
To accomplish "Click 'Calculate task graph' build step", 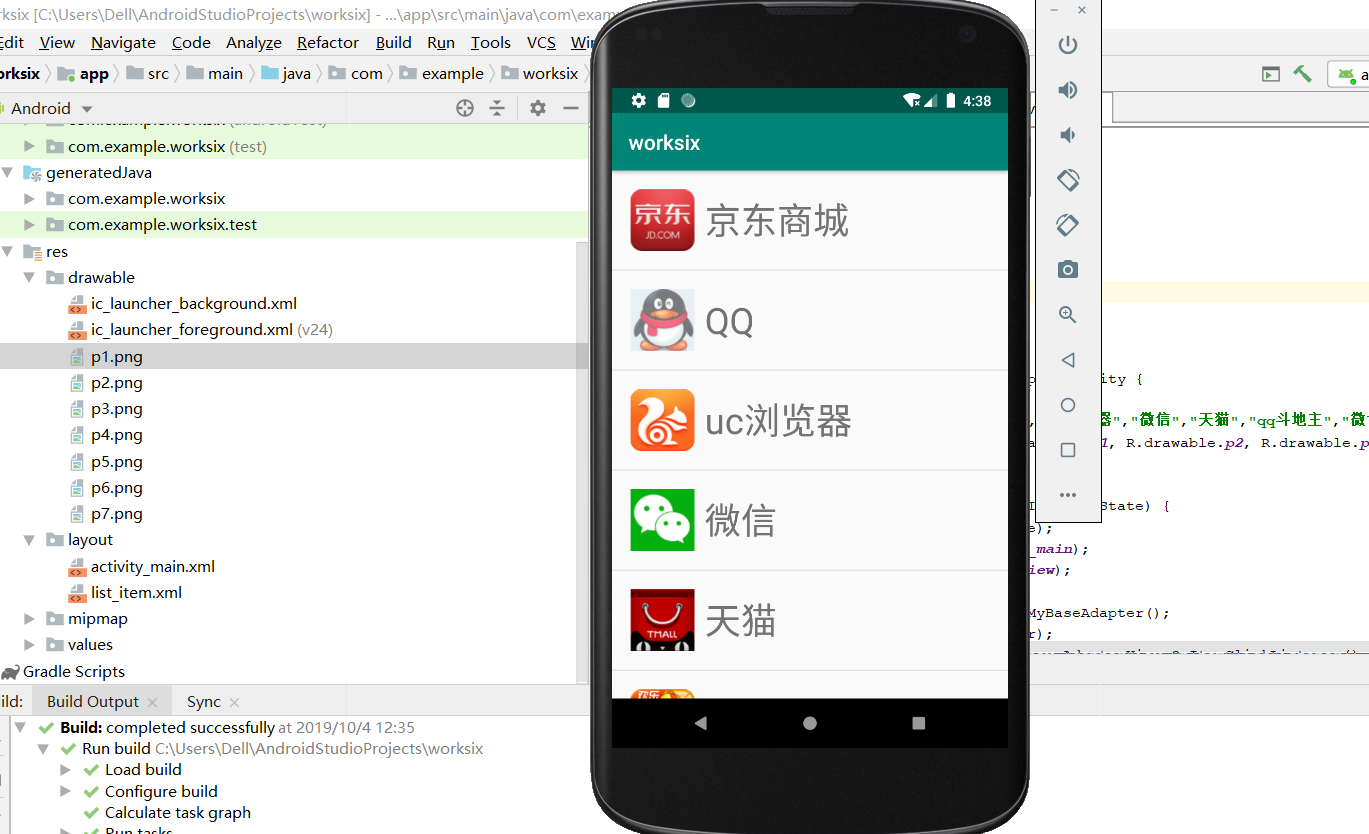I will coord(178,812).
